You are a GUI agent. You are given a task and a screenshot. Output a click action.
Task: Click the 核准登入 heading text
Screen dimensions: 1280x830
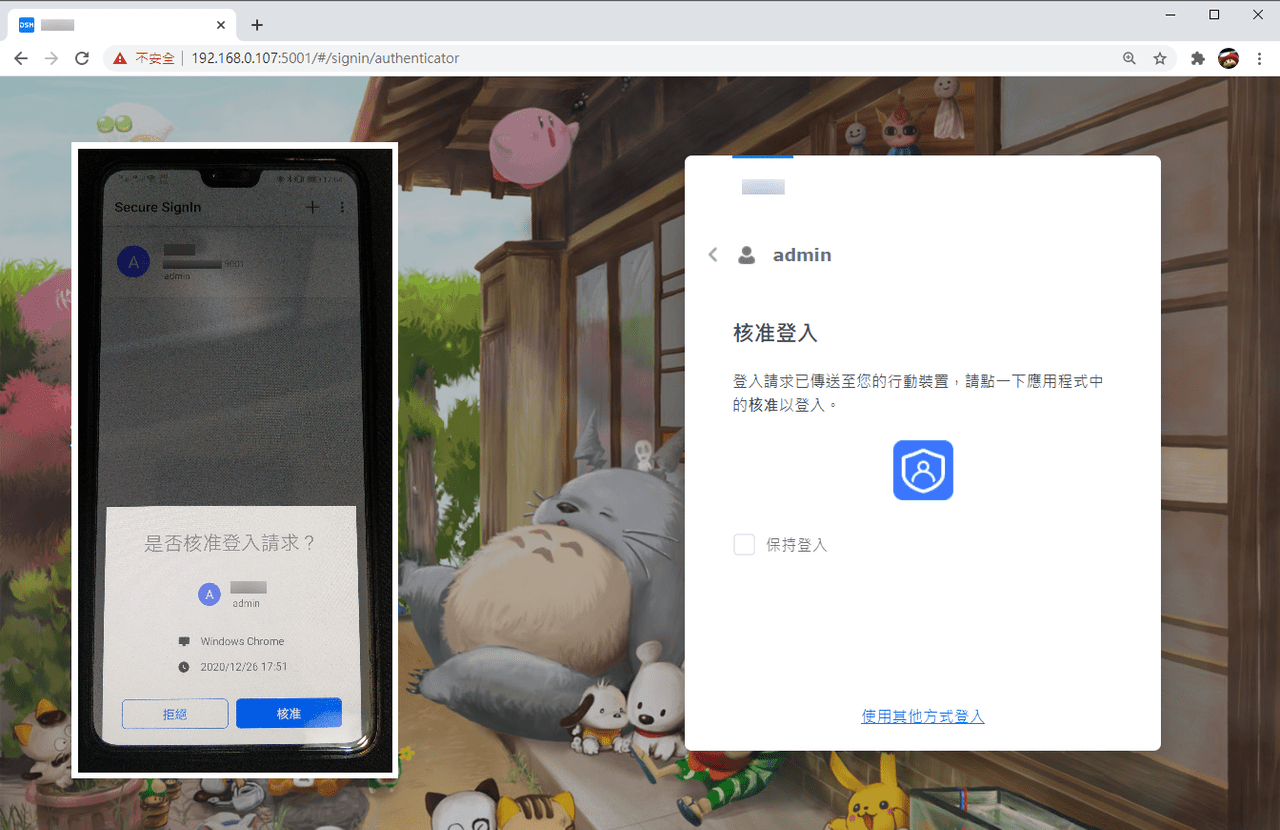coord(776,333)
